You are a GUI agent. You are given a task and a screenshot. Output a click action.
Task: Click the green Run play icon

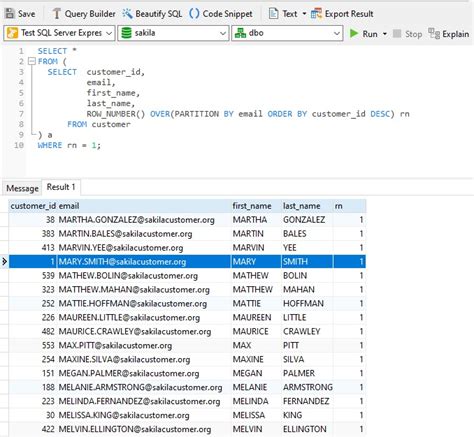(x=354, y=33)
